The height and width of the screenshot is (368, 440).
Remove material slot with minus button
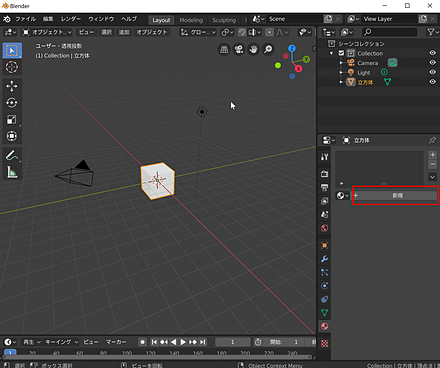[x=432, y=164]
